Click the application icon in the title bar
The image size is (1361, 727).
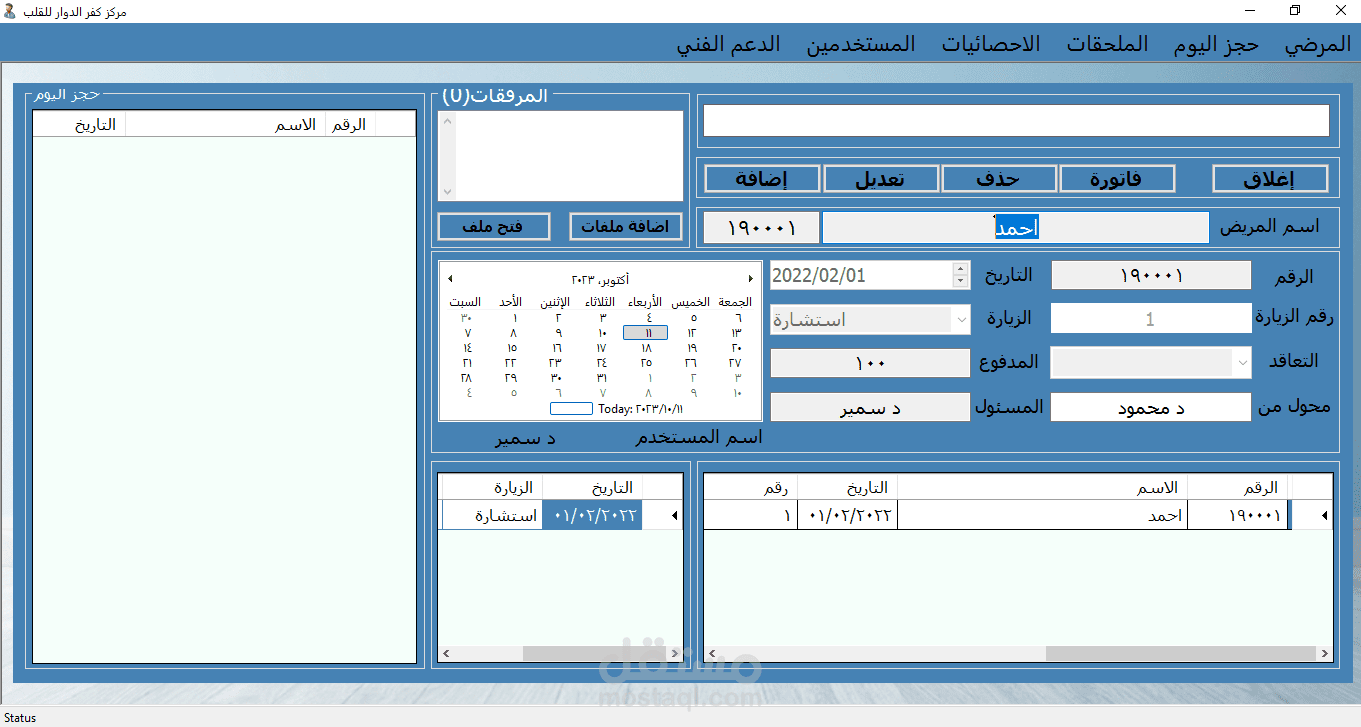tap(10, 11)
